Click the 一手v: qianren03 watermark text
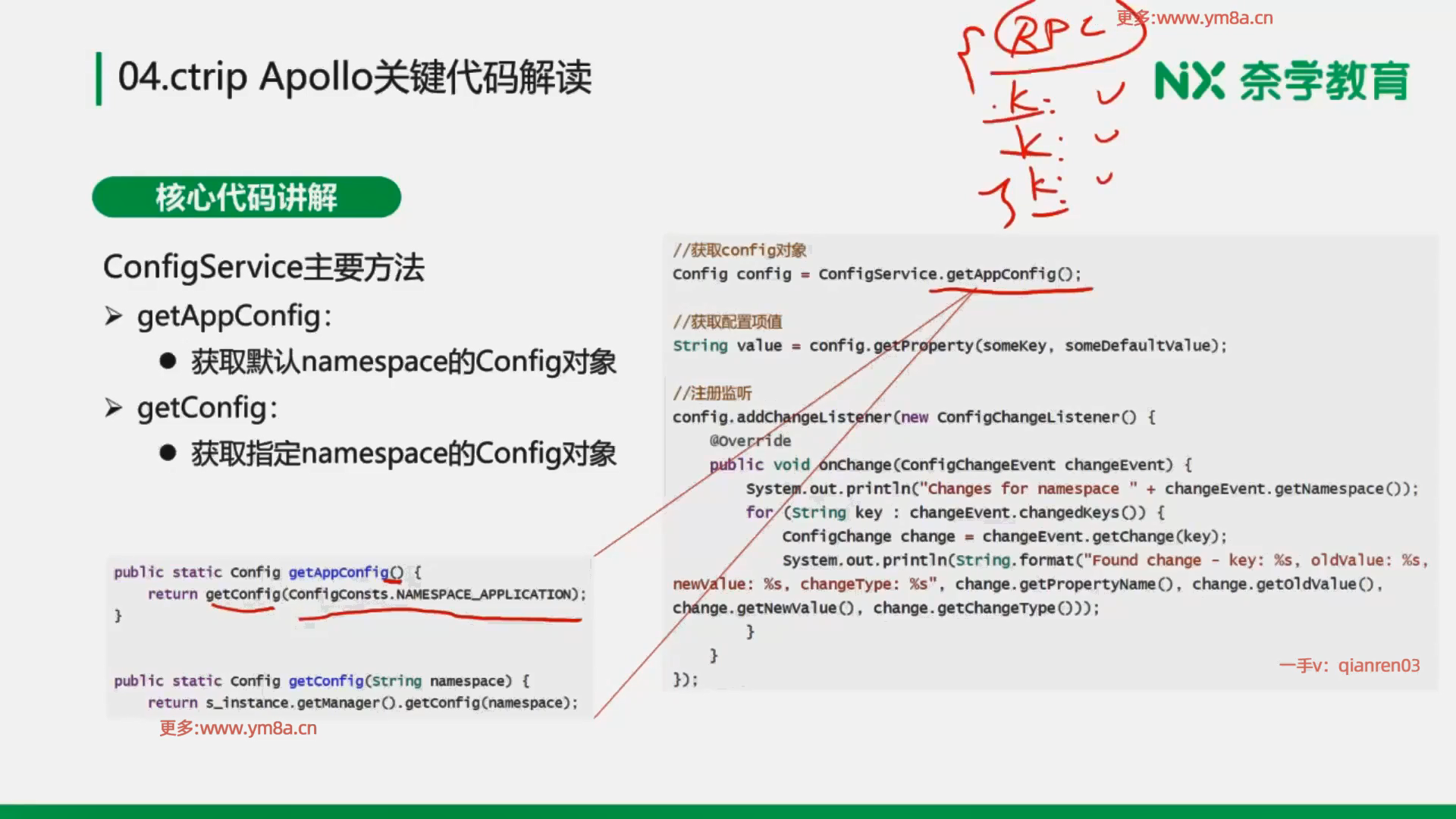This screenshot has width=1456, height=819. click(1349, 665)
